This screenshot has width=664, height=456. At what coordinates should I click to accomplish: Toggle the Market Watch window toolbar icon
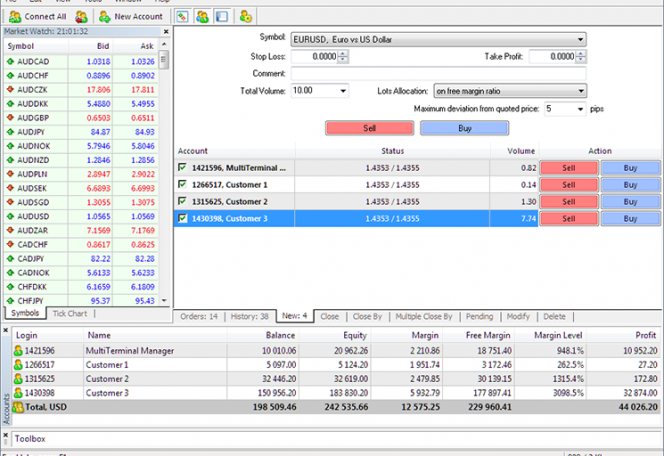coord(183,17)
